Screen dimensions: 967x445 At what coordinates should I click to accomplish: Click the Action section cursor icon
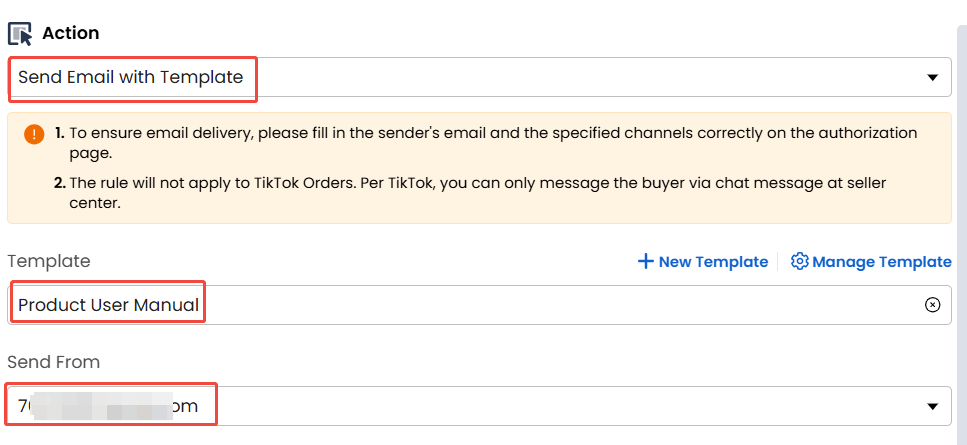[x=20, y=33]
